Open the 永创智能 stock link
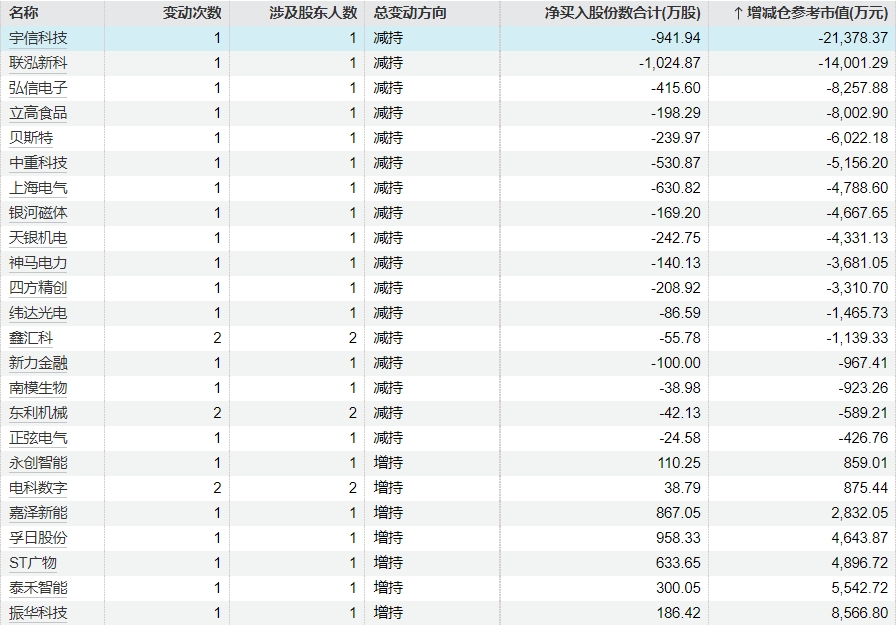Image resolution: width=896 pixels, height=625 pixels. point(38,463)
